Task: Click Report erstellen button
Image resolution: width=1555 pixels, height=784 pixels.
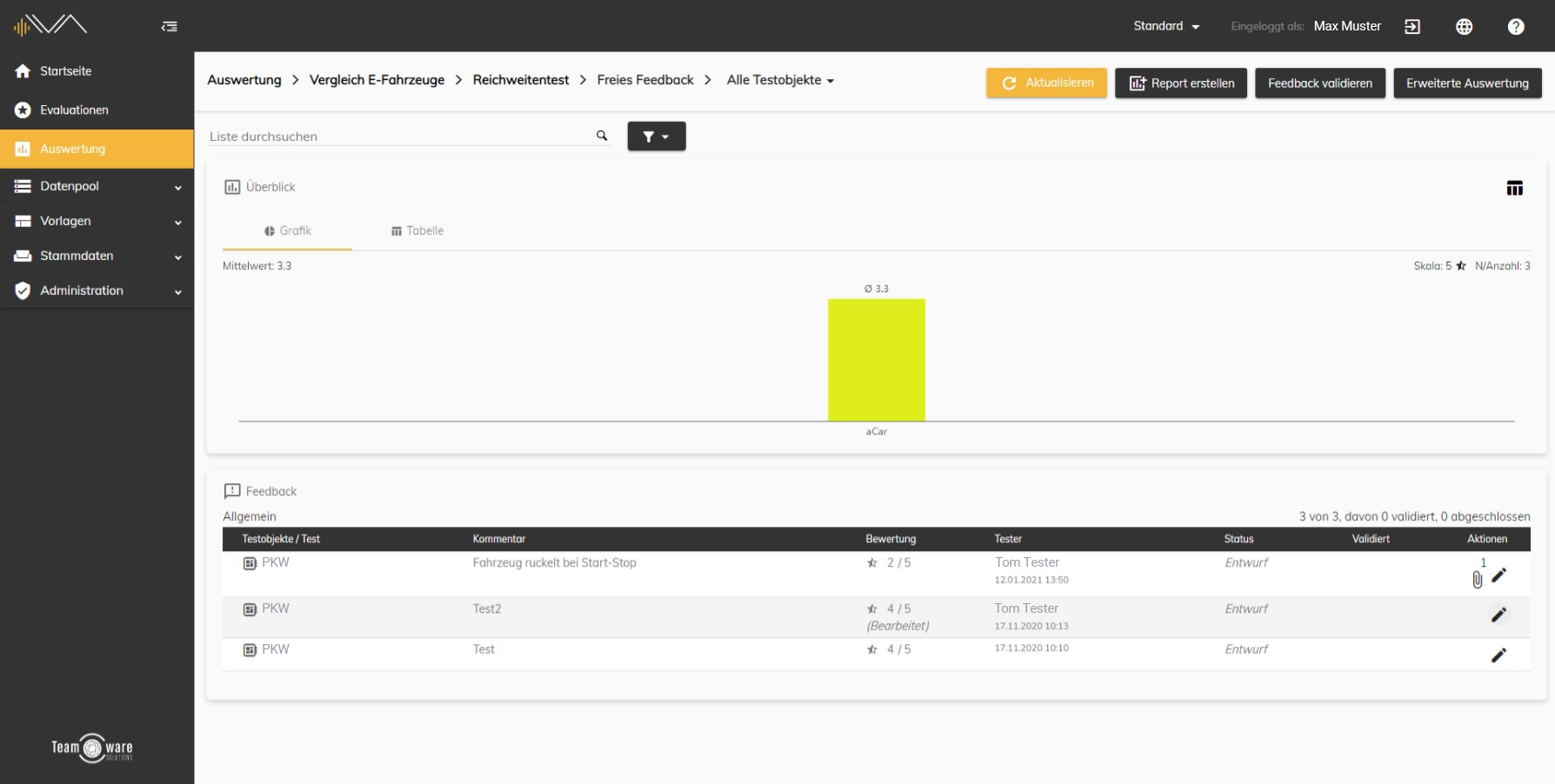Action: pyautogui.click(x=1181, y=83)
